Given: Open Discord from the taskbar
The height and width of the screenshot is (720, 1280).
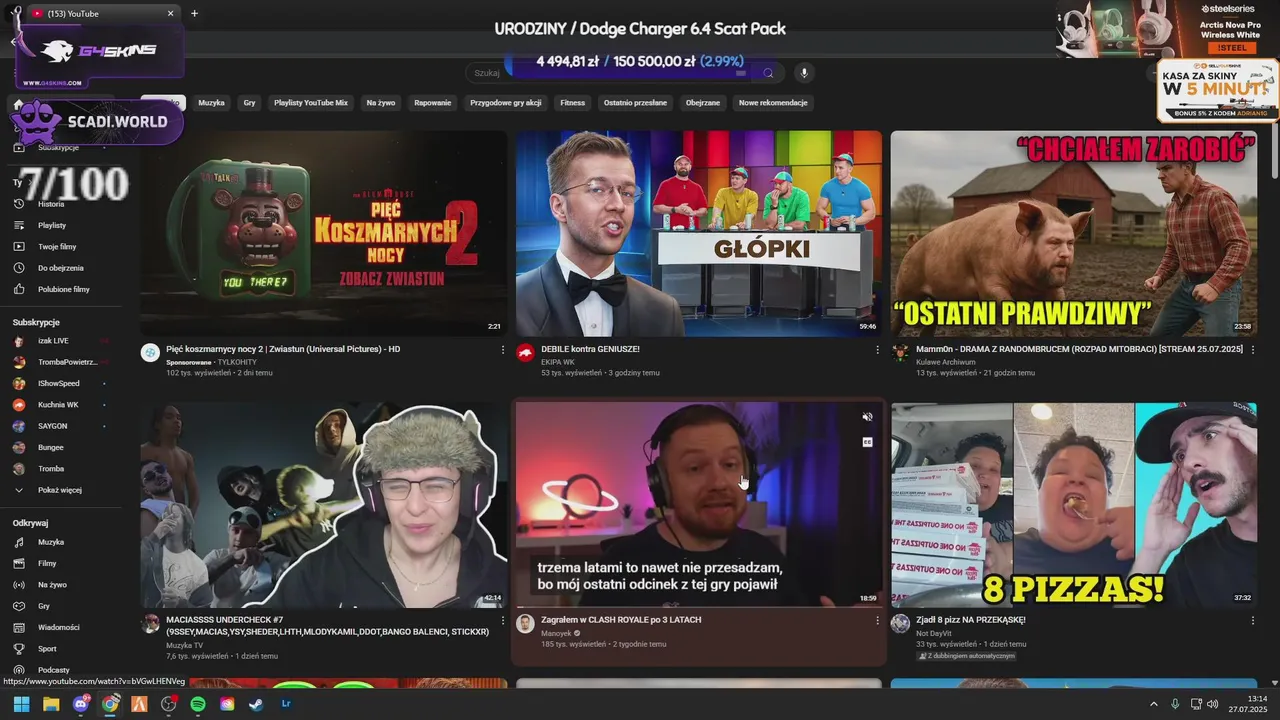Looking at the screenshot, I should coord(81,704).
